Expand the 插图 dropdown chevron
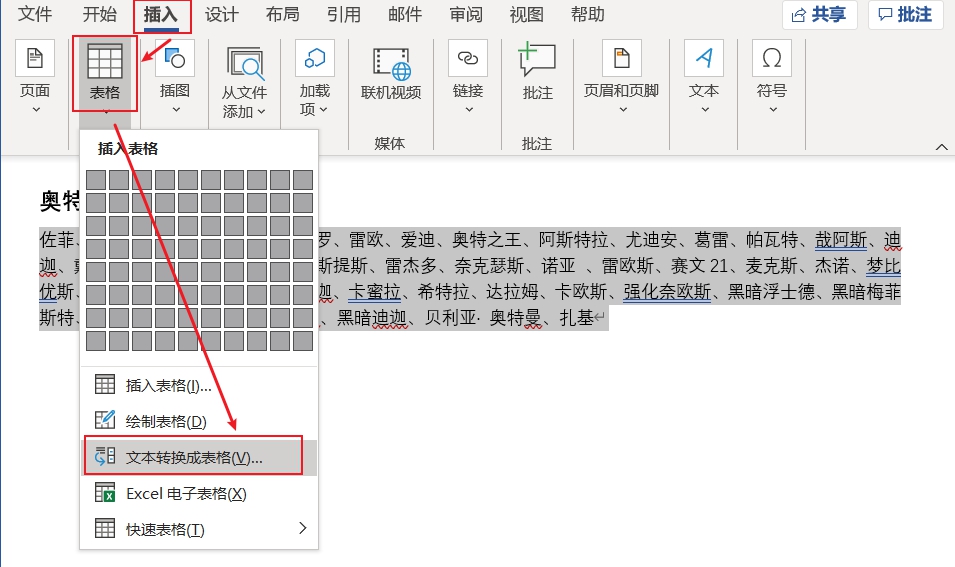Viewport: 955px width, 567px height. pos(176,110)
